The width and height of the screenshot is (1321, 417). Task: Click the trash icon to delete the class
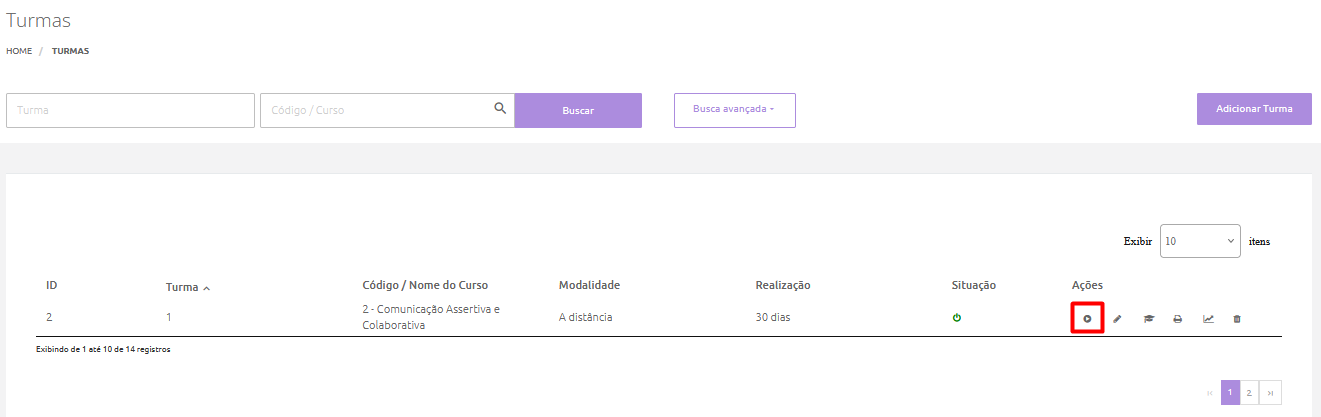(1237, 319)
